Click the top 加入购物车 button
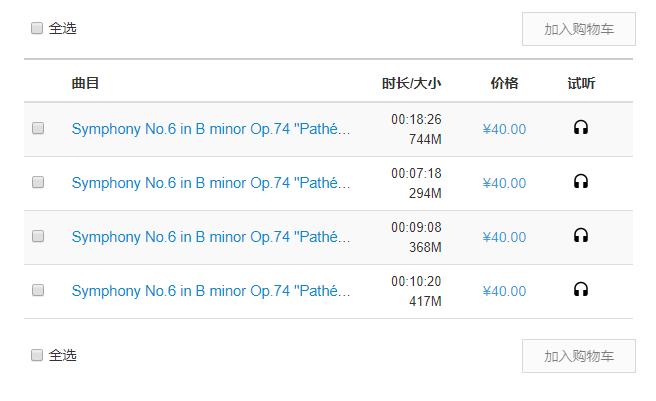This screenshot has height=401, width=656. tap(579, 29)
